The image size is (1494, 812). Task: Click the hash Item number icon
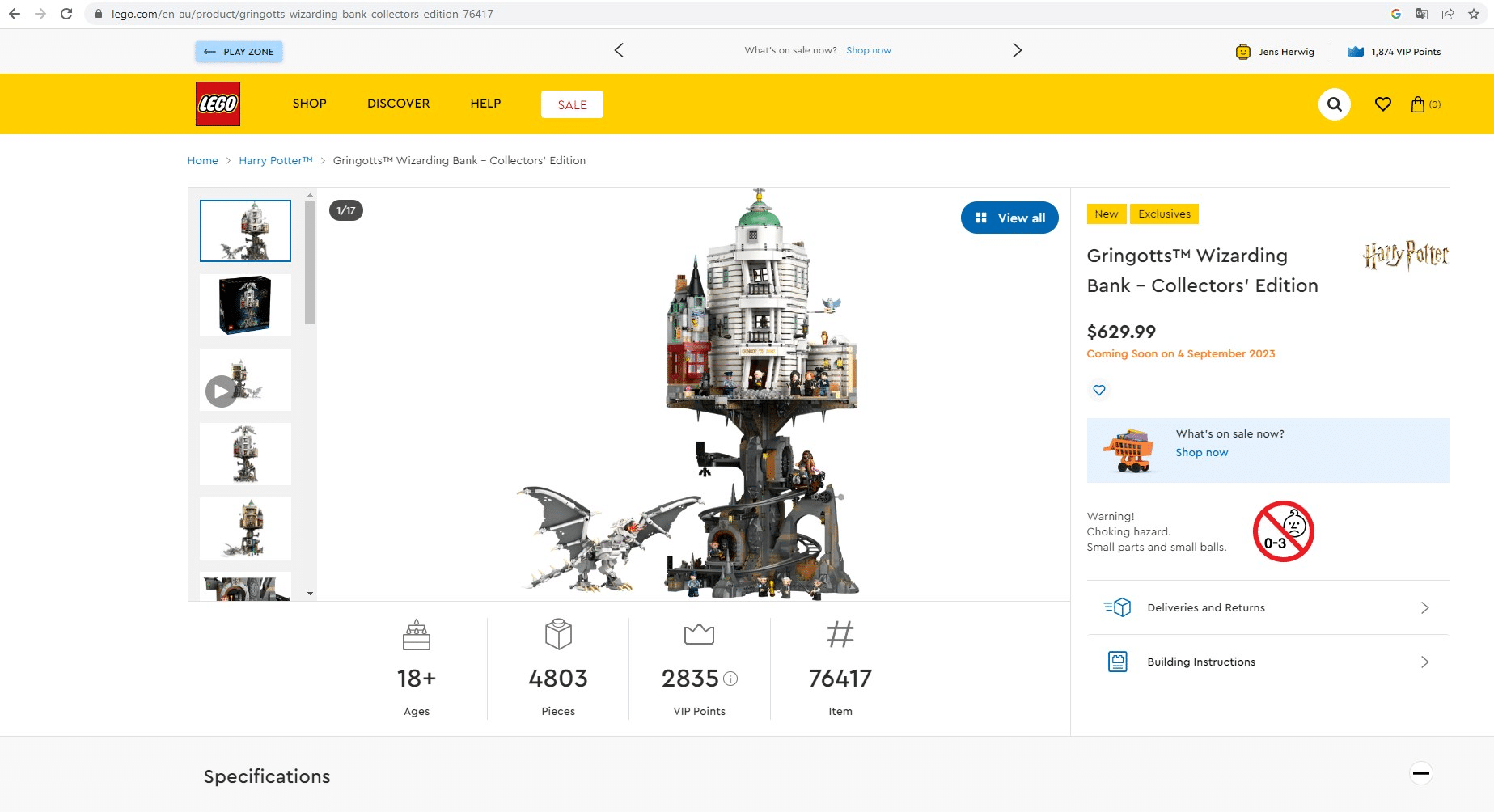[840, 634]
